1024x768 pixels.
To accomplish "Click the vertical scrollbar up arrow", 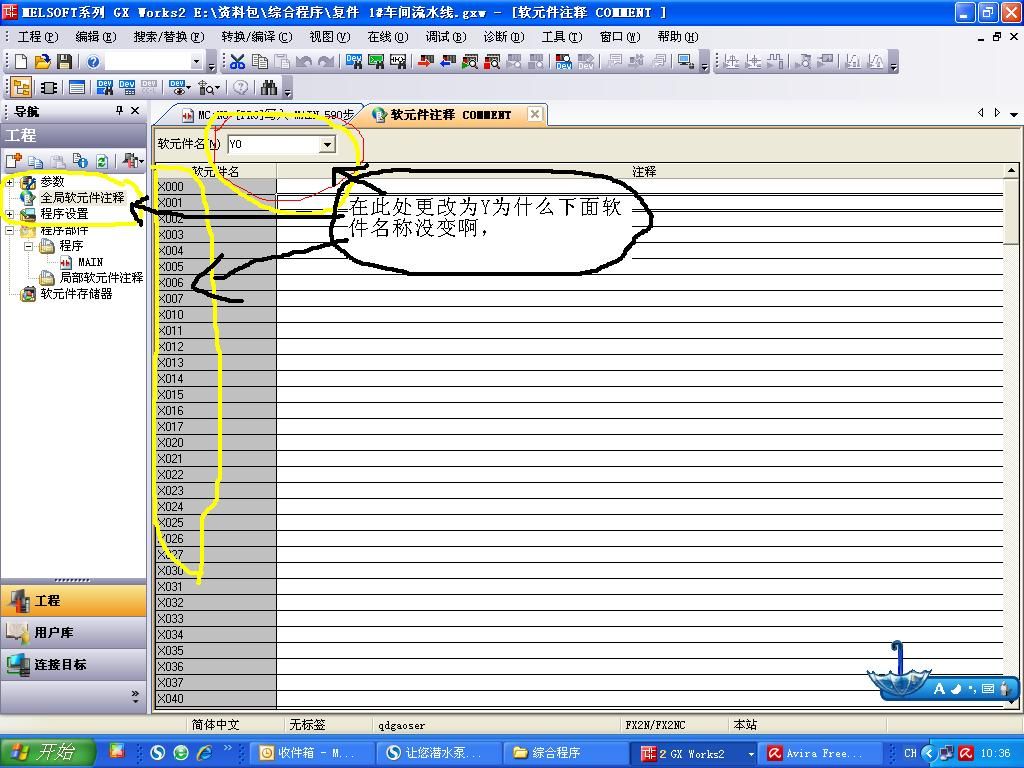I will tap(1011, 170).
